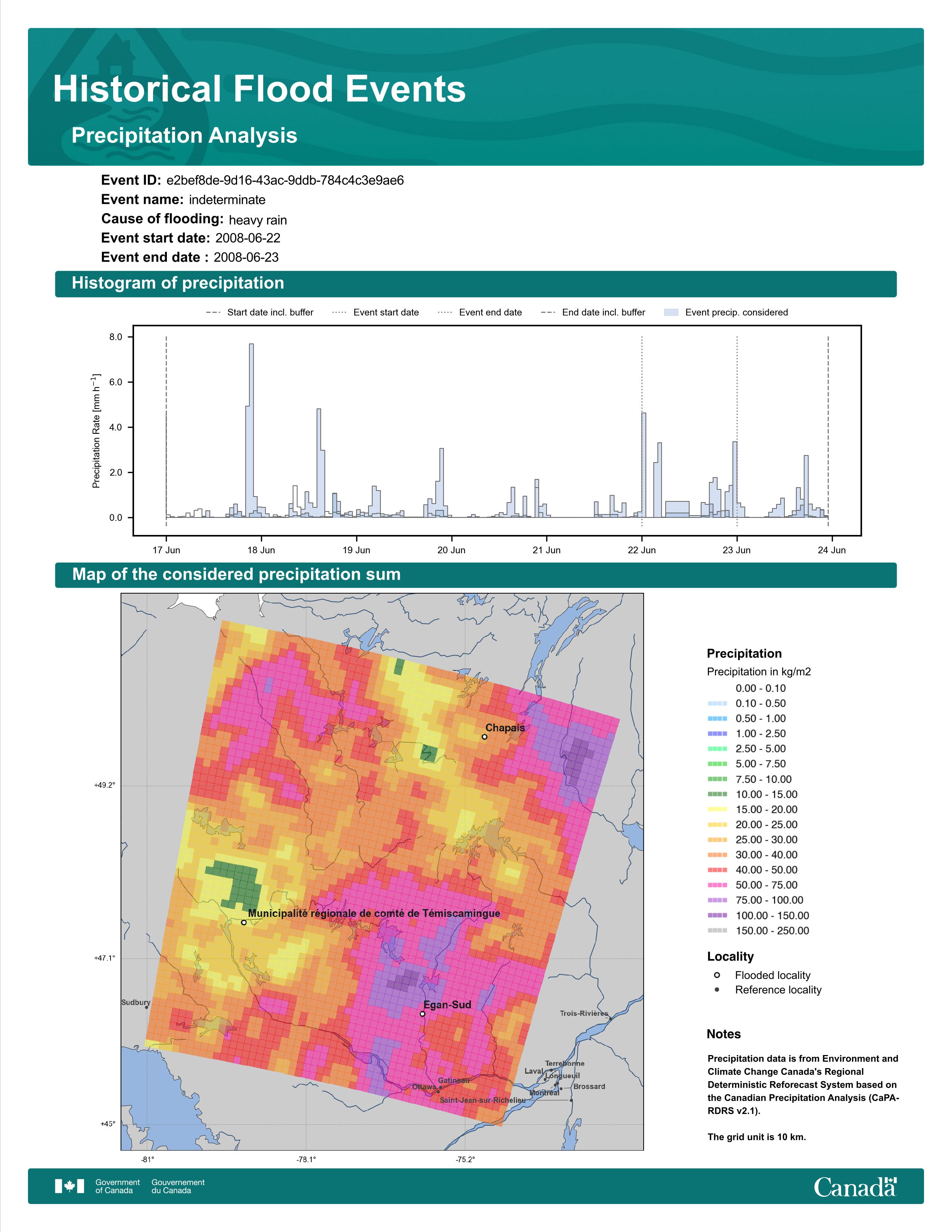Click the Government of Canada flag logo
Screen dimensions: 952x1232
69,1186
